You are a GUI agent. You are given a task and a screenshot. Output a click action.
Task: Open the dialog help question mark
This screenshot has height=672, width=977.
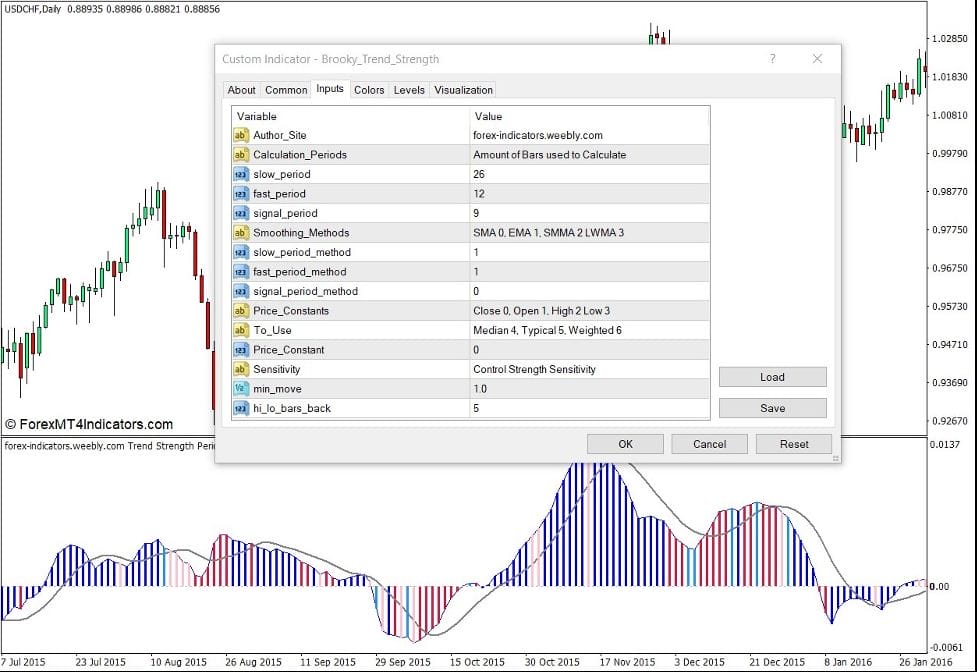(772, 59)
